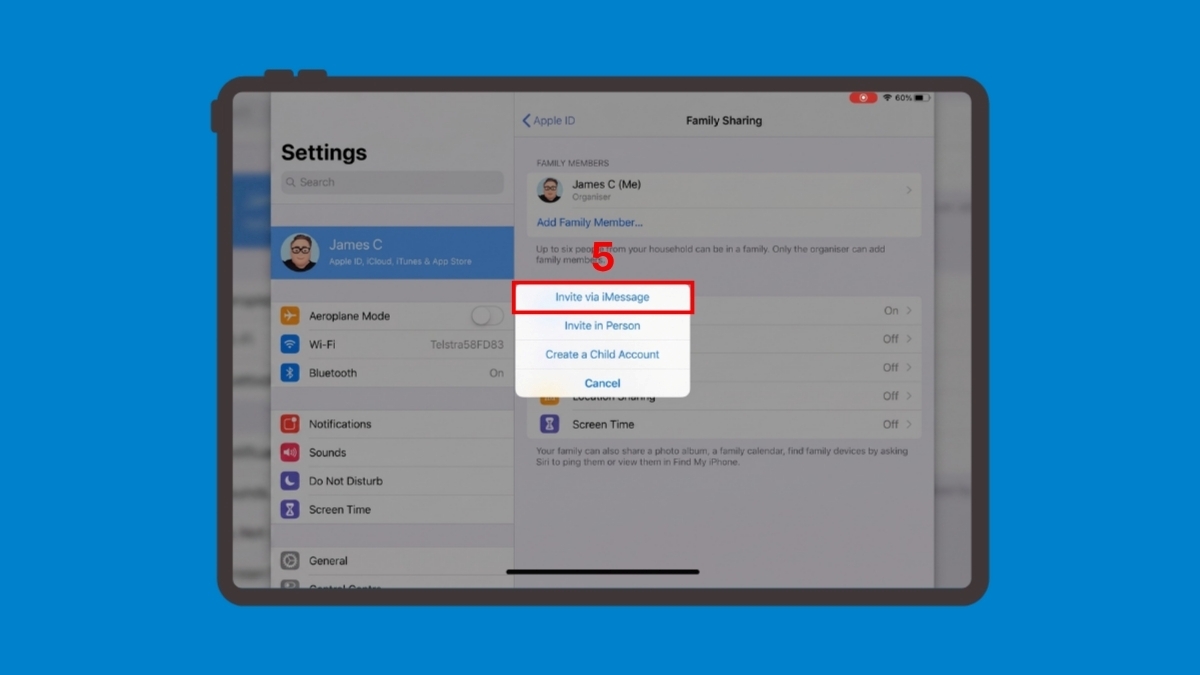Click James C (Me) avatar thumbnail
The image size is (1200, 675).
[549, 190]
